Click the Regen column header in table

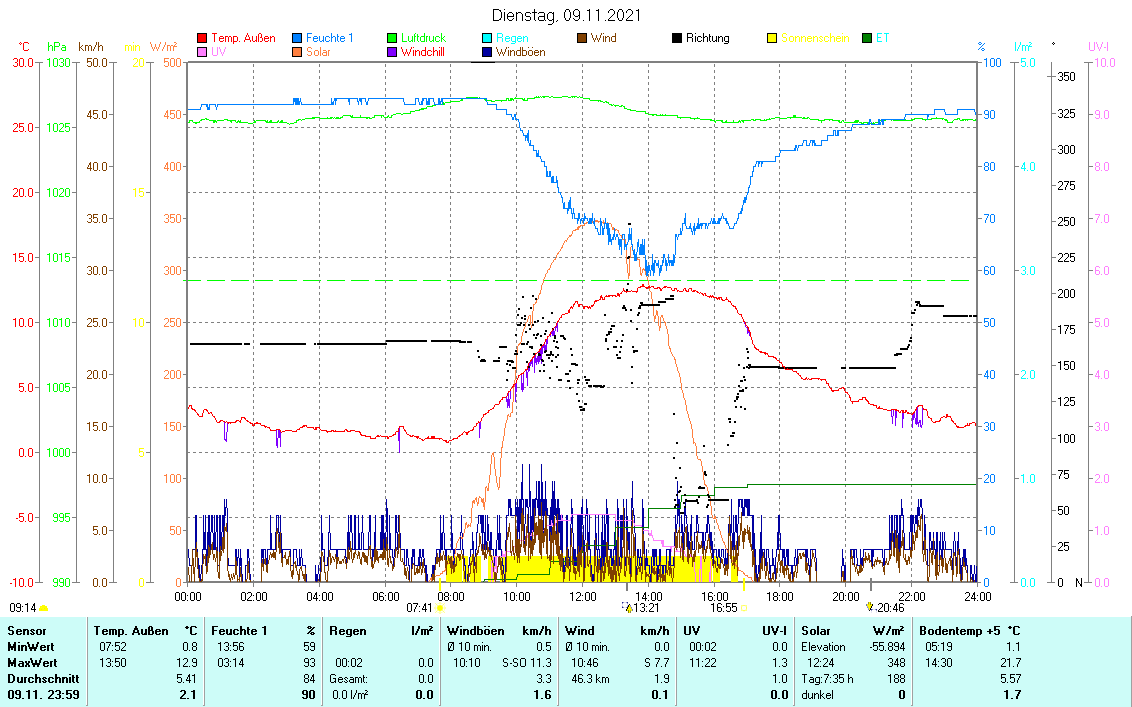pyautogui.click(x=347, y=631)
